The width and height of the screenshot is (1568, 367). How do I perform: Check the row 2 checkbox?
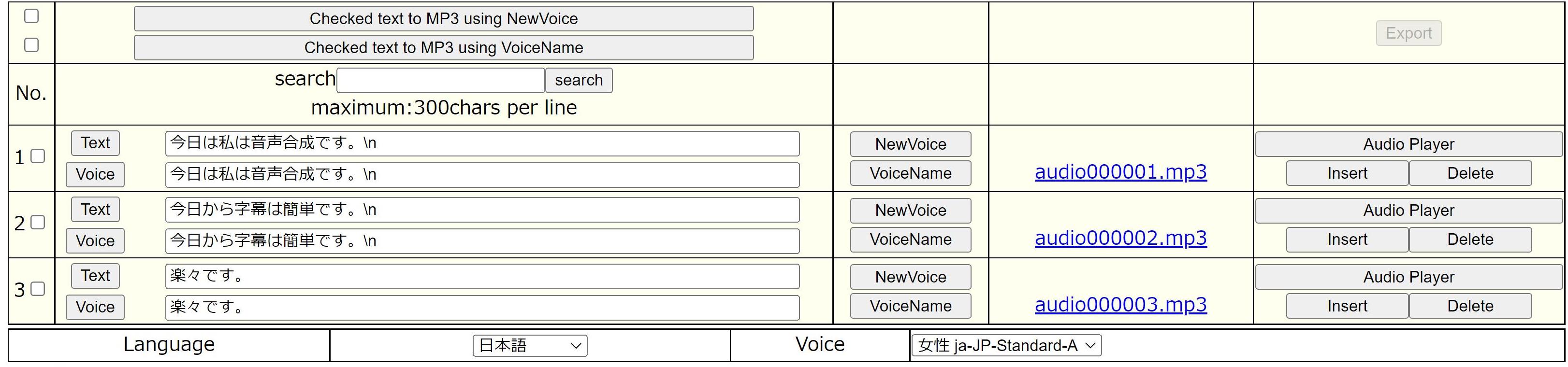pos(38,223)
